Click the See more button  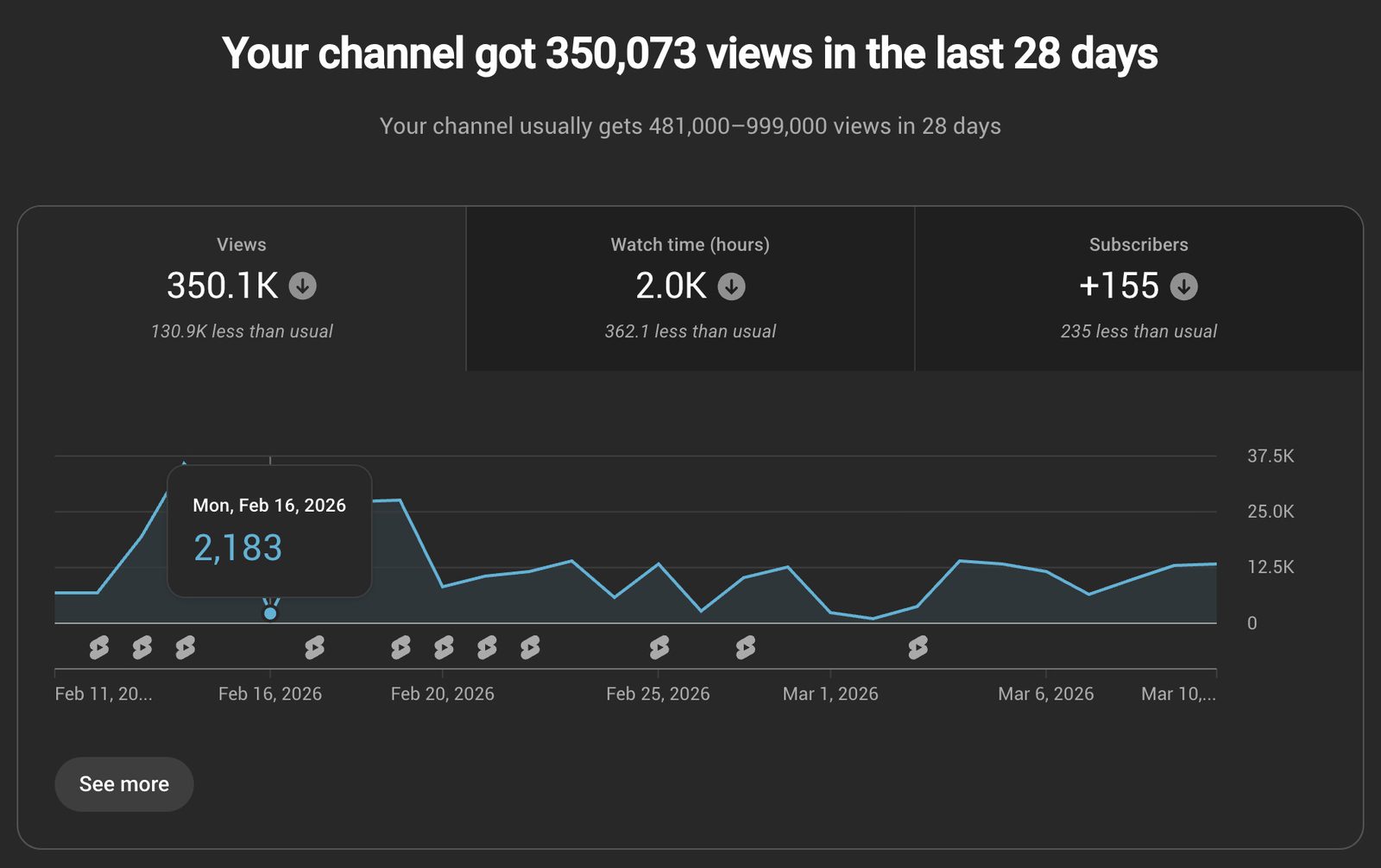(124, 784)
